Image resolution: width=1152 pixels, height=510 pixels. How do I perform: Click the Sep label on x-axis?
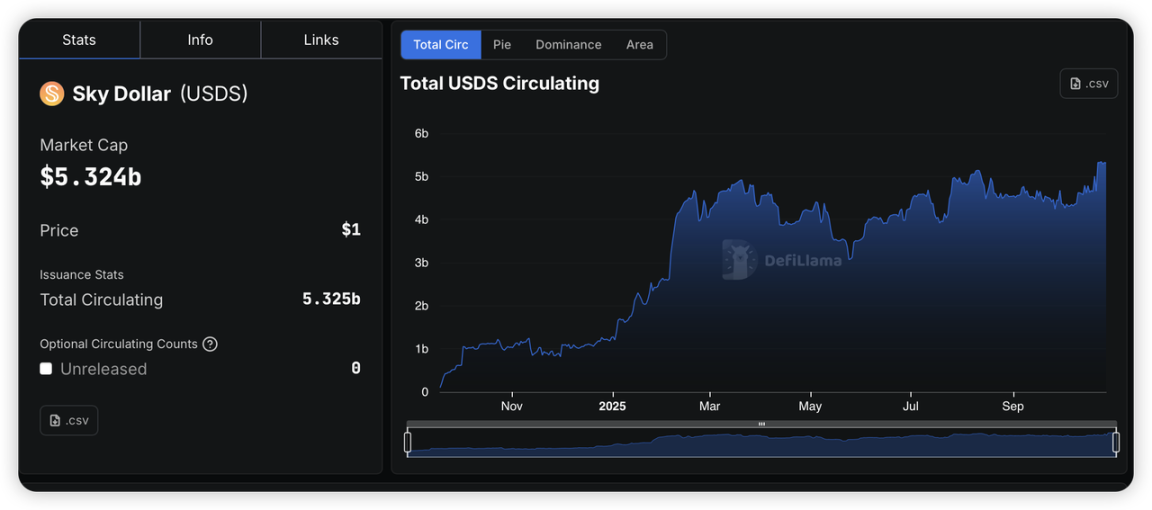(x=1013, y=407)
